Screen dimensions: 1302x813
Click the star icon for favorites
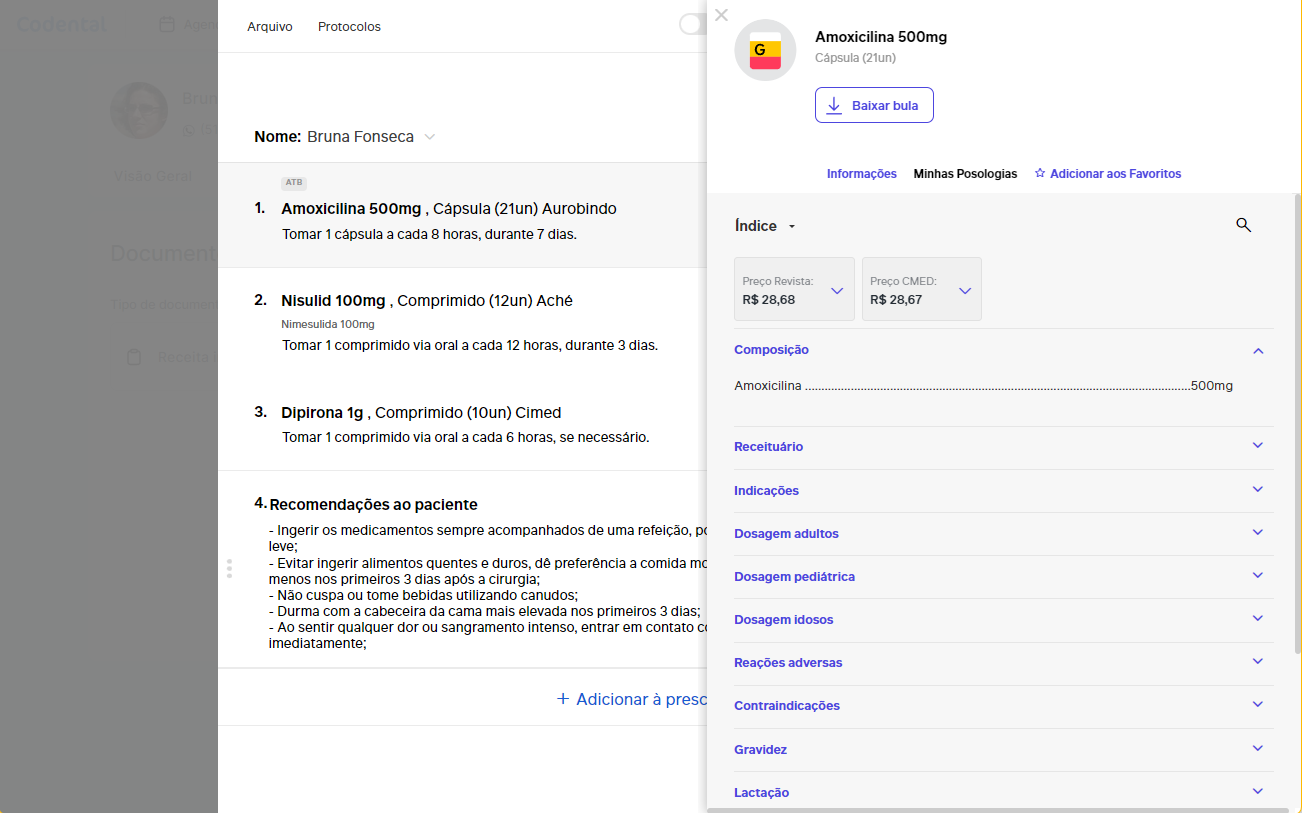click(x=1040, y=174)
